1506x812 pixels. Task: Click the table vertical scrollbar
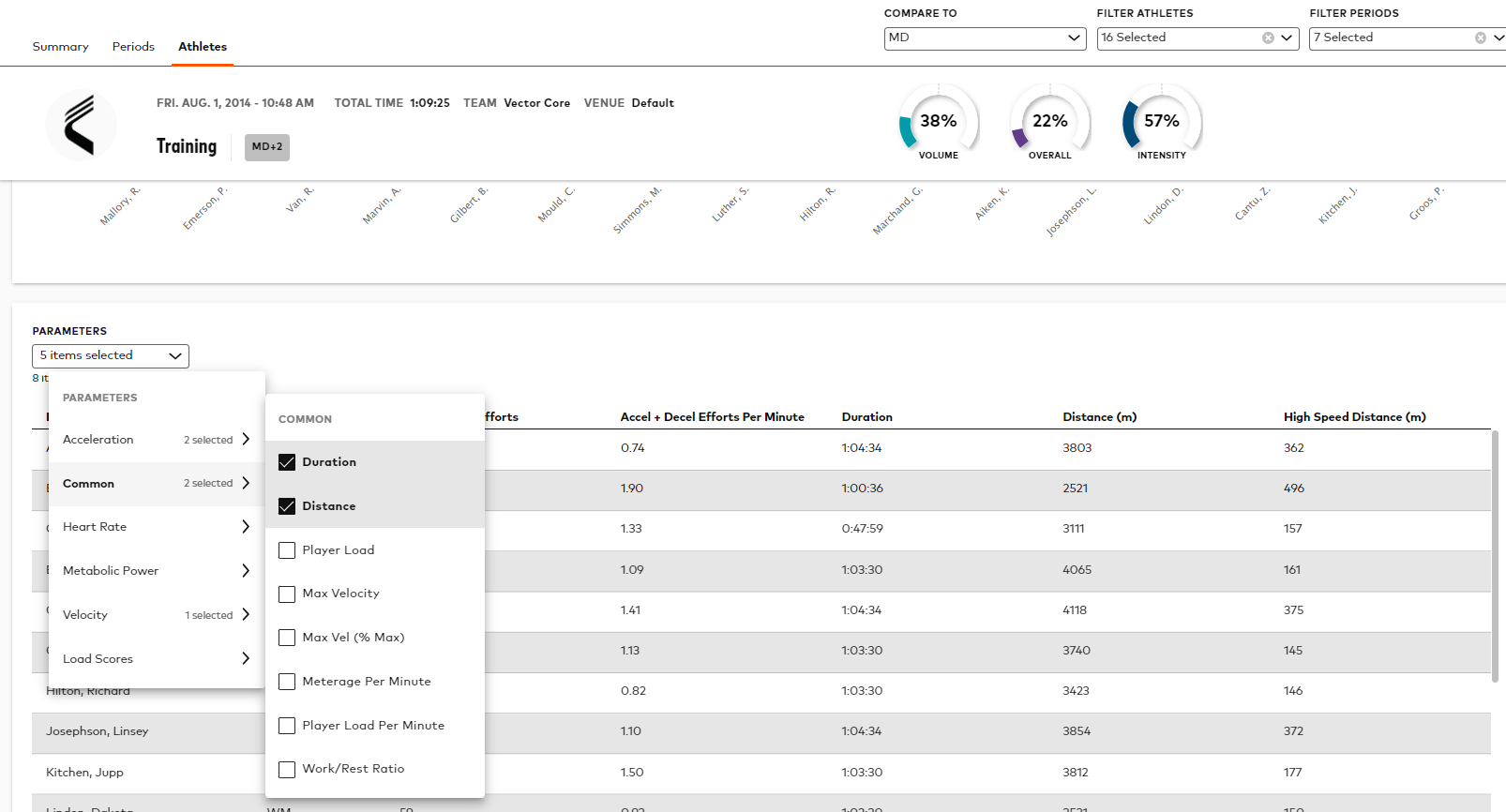pyautogui.click(x=1496, y=555)
